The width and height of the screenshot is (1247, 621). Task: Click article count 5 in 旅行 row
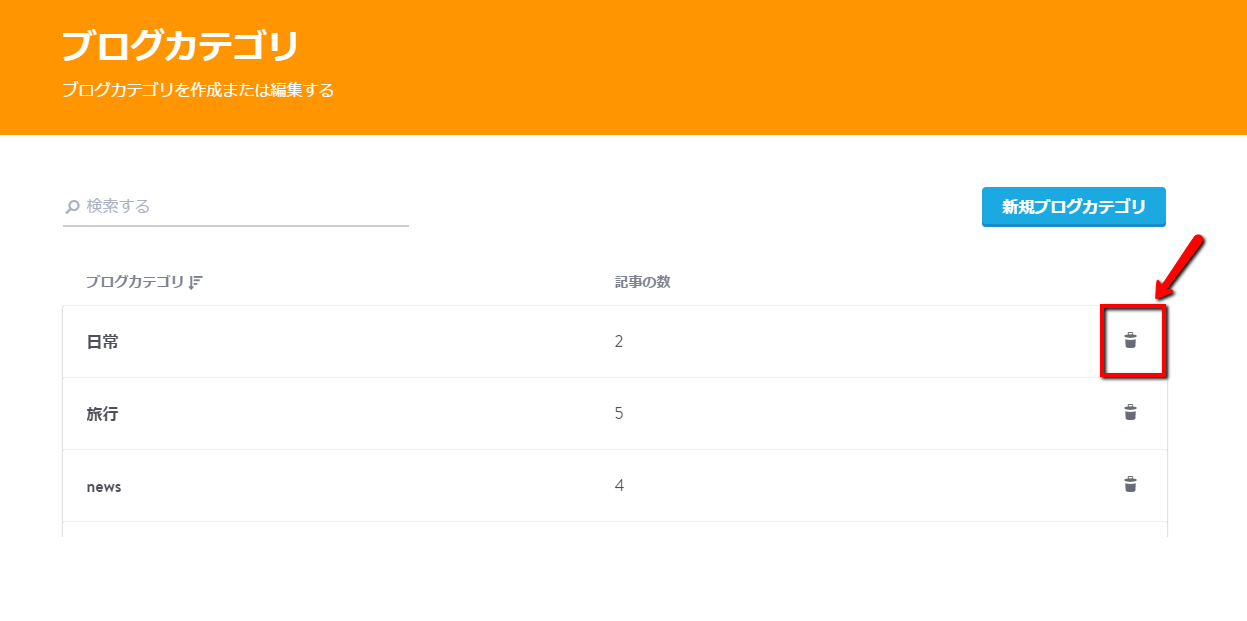[x=619, y=414]
